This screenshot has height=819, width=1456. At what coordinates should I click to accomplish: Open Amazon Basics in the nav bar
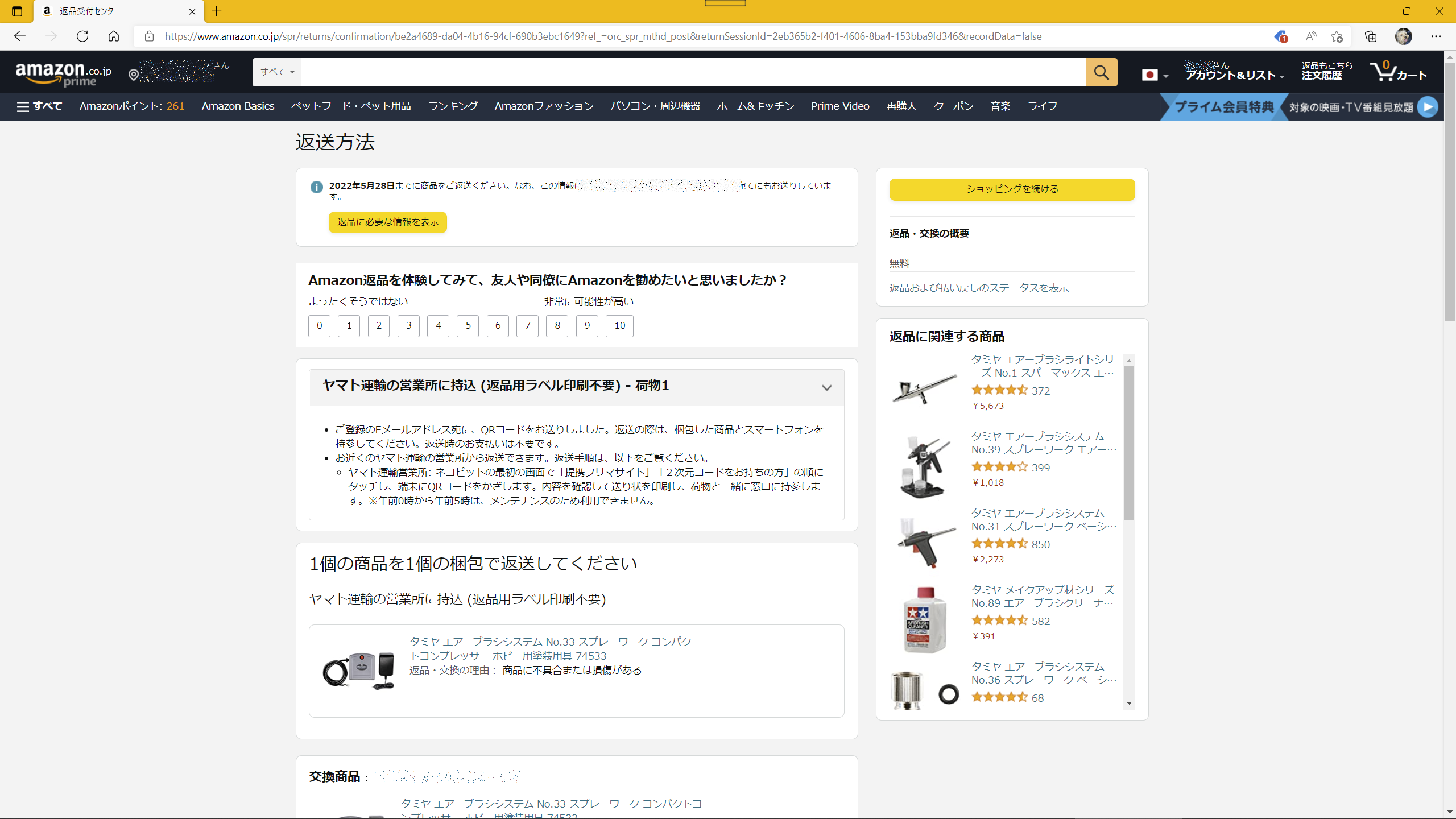click(238, 106)
